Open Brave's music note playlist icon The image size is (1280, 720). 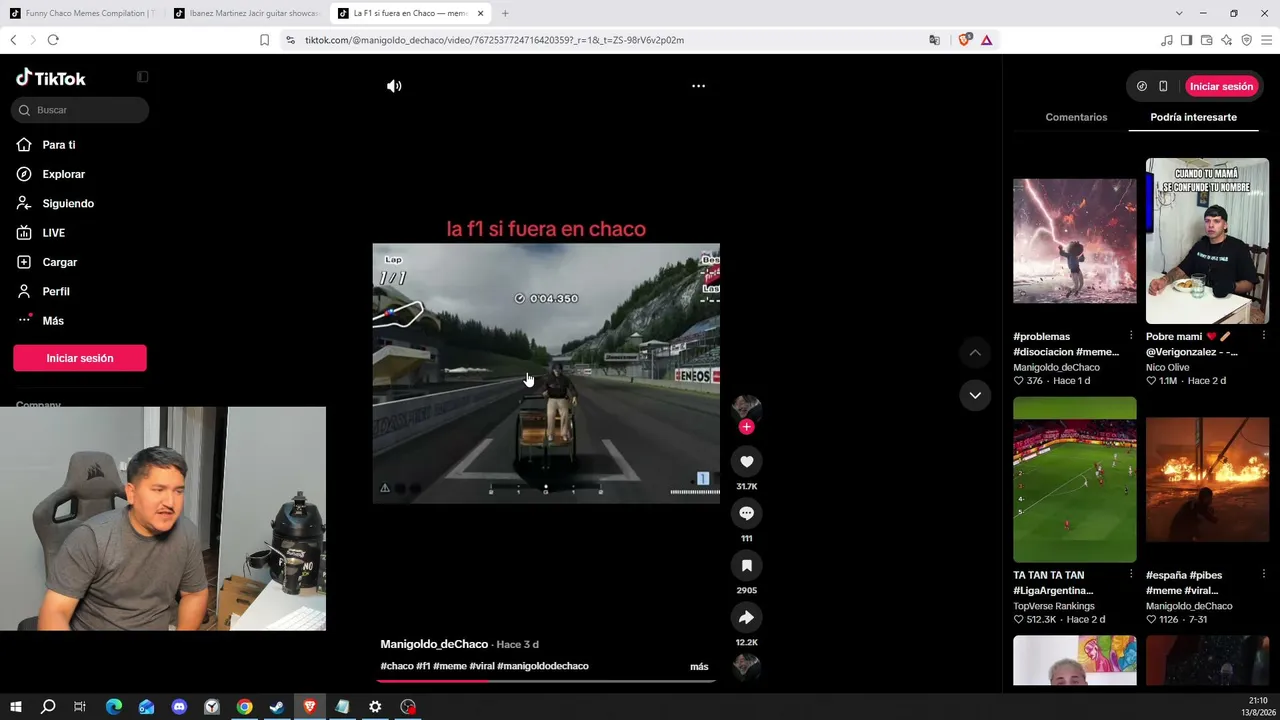point(1167,40)
